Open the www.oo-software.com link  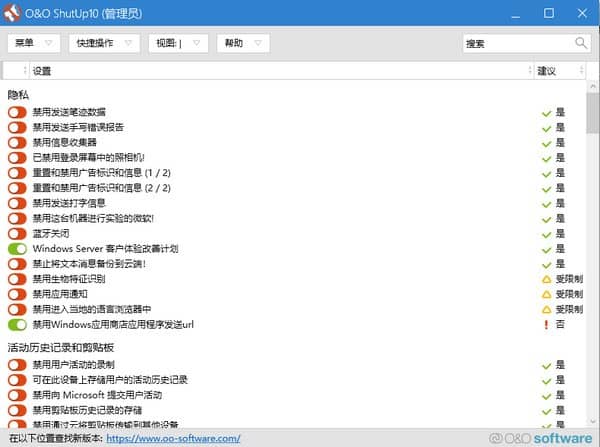pyautogui.click(x=172, y=438)
